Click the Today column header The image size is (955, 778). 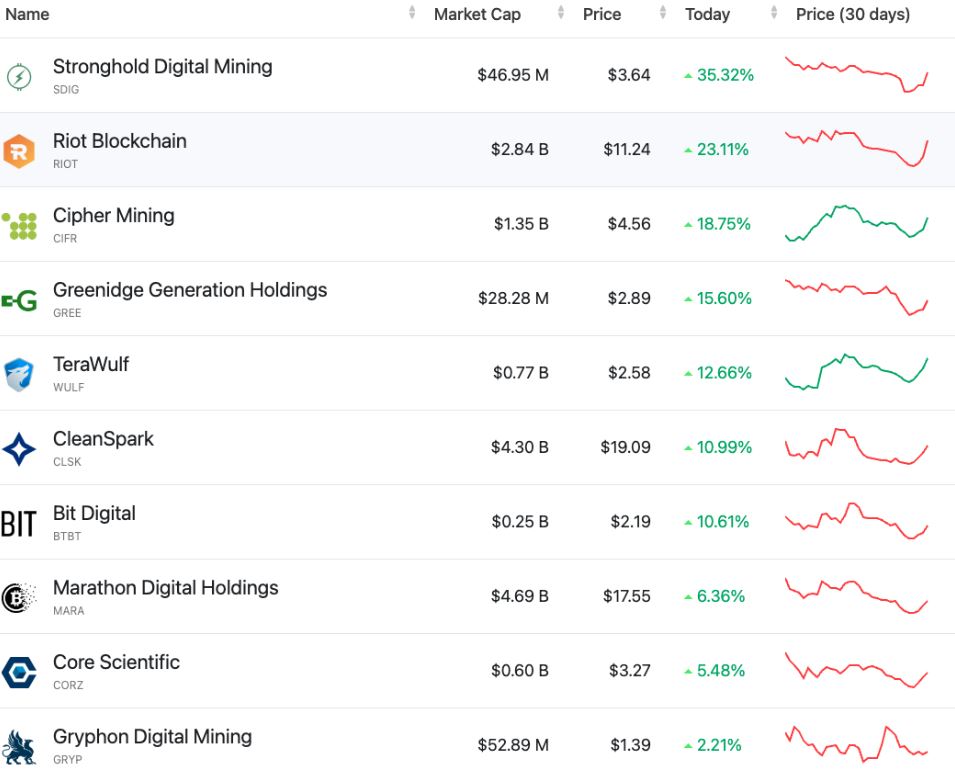click(x=707, y=14)
